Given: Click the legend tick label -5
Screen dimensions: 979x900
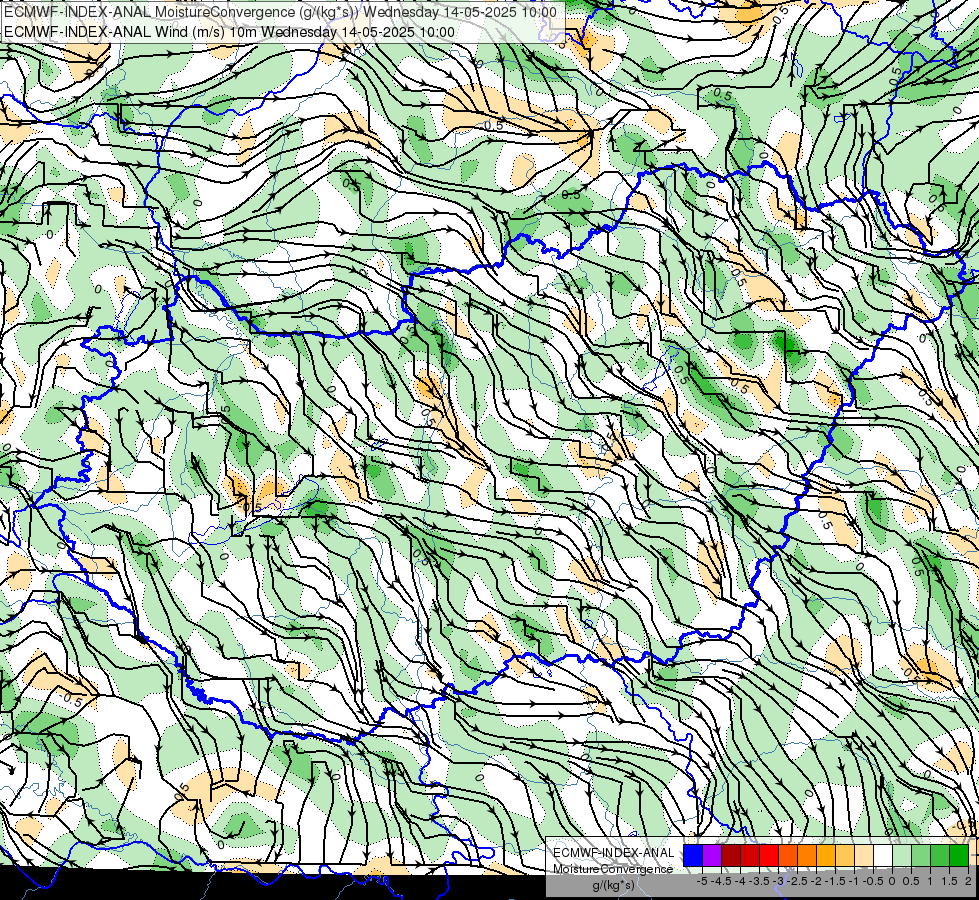Looking at the screenshot, I should (x=702, y=881).
